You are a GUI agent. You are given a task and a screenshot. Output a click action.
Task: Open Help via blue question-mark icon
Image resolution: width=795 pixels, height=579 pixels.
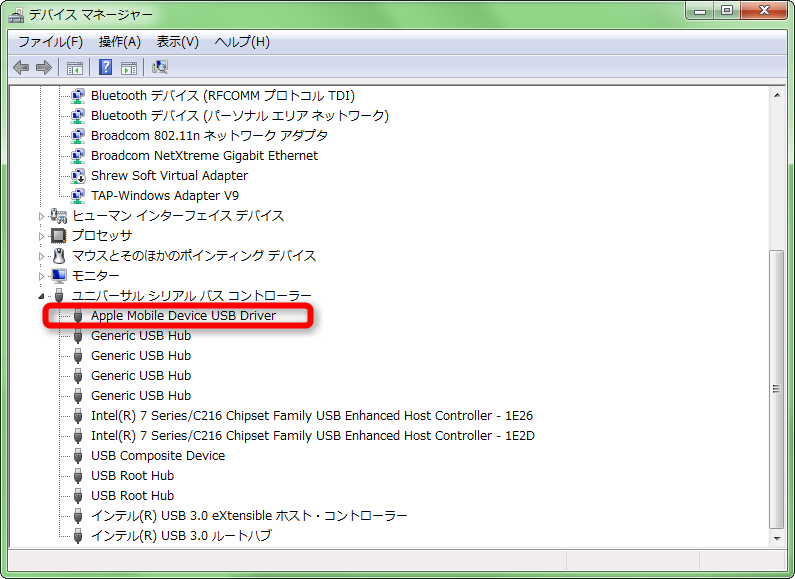pos(105,67)
